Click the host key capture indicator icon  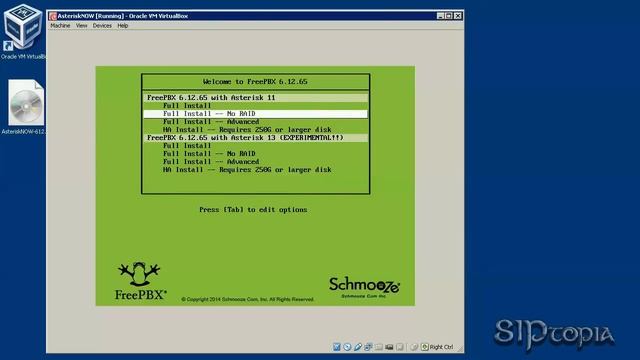(x=425, y=347)
